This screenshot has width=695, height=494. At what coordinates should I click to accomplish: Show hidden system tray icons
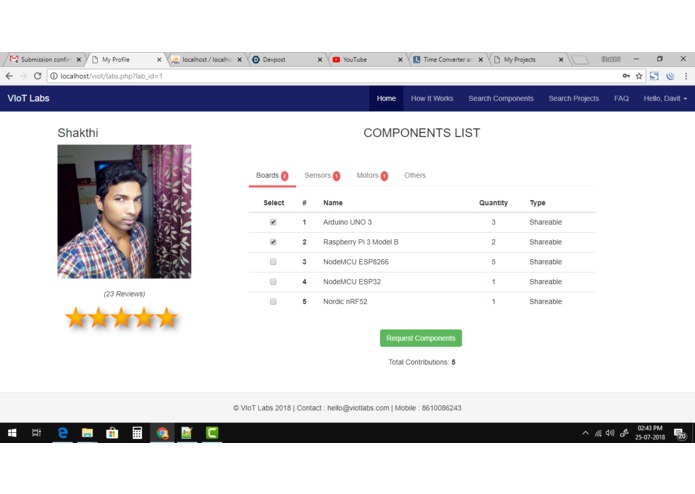point(586,433)
